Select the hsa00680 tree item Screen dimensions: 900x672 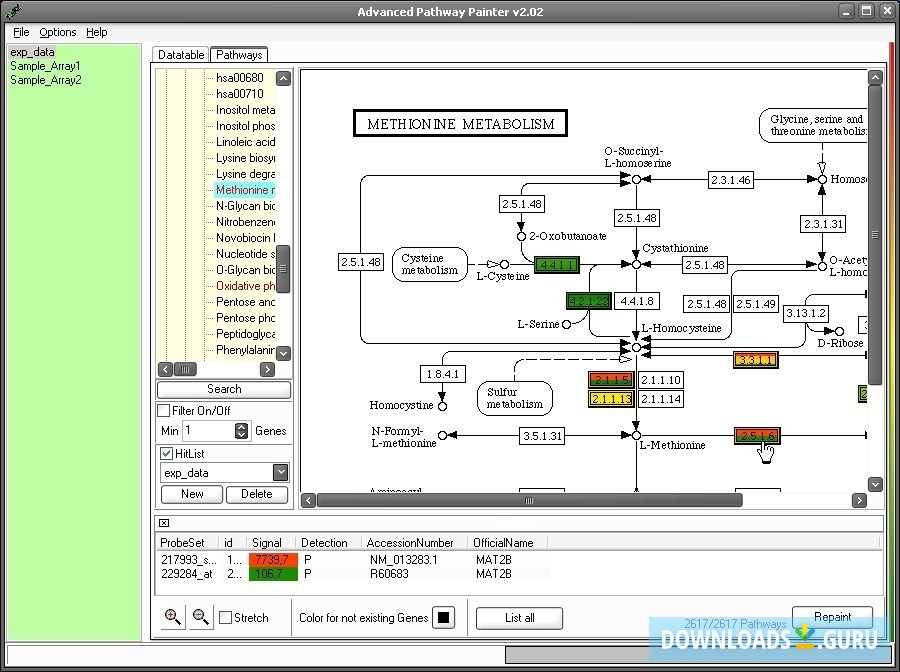click(240, 77)
